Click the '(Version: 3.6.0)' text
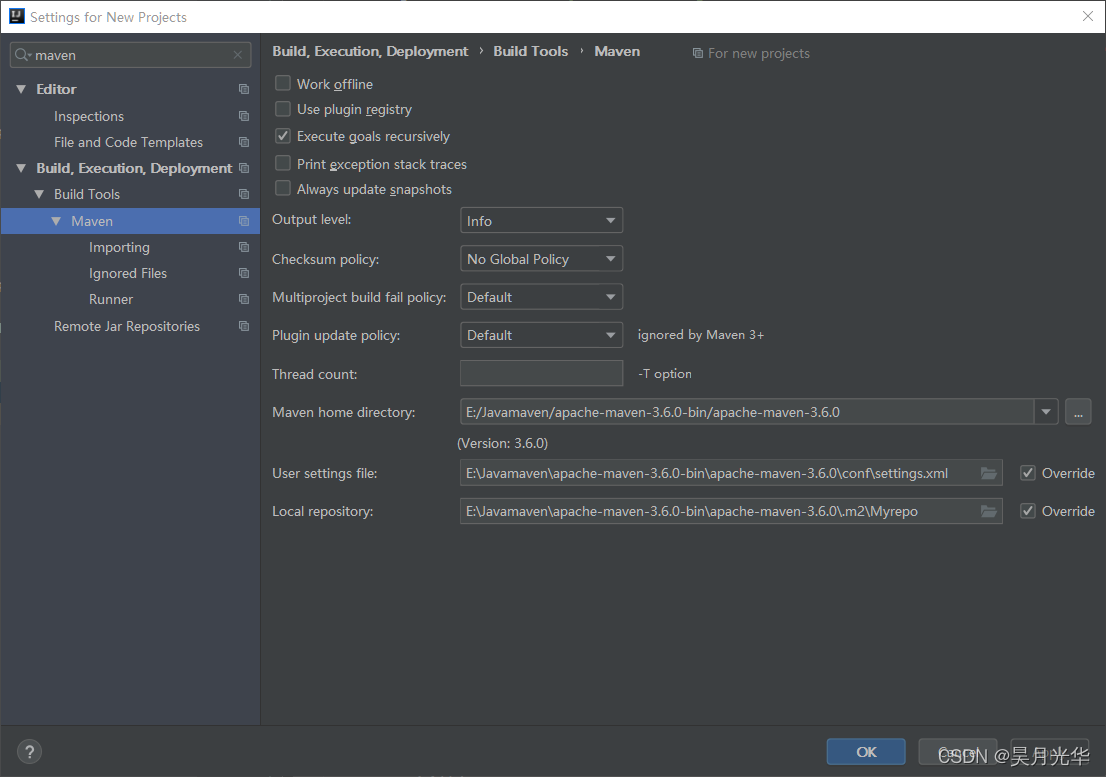 [502, 443]
